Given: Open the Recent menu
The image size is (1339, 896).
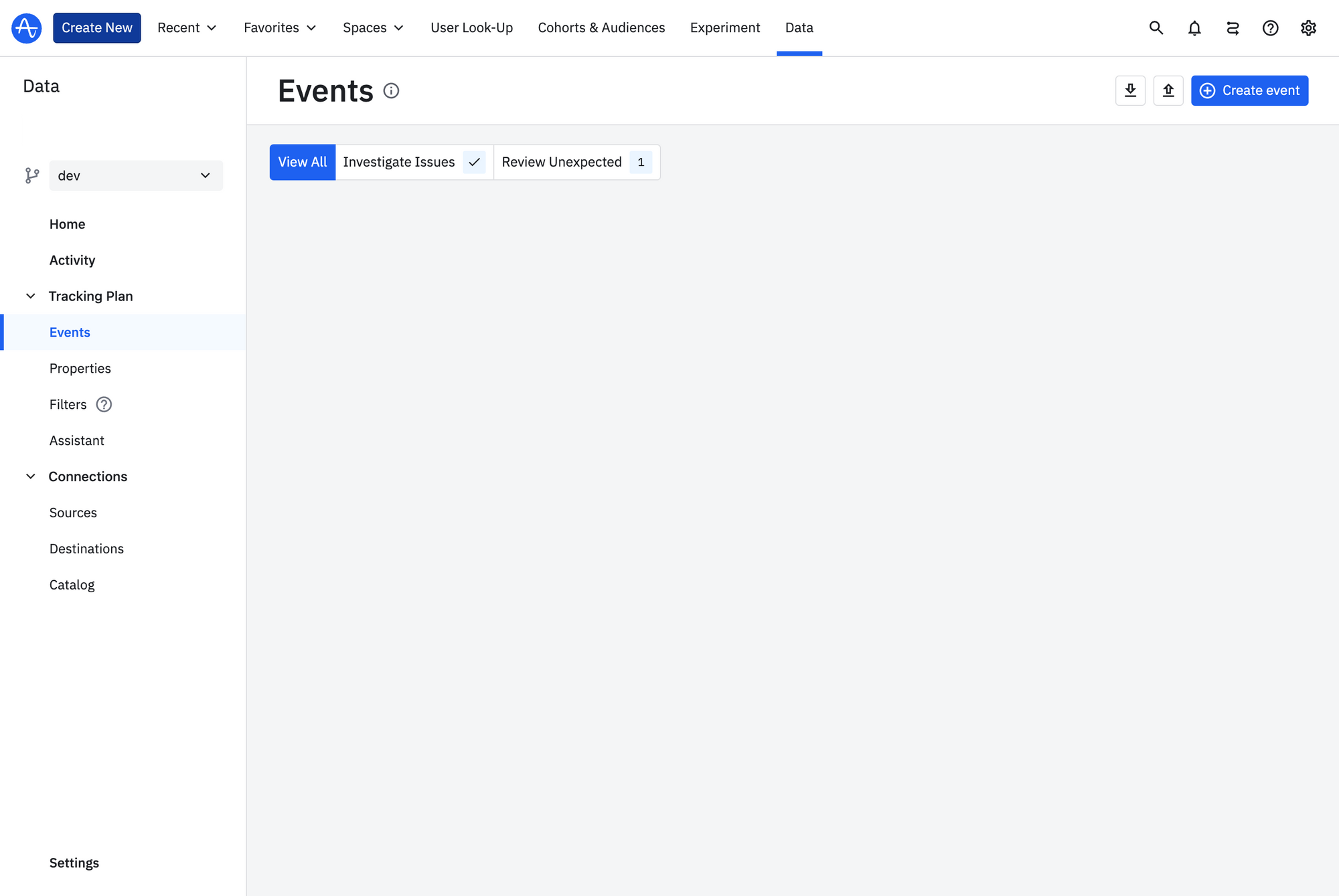Looking at the screenshot, I should click(187, 28).
